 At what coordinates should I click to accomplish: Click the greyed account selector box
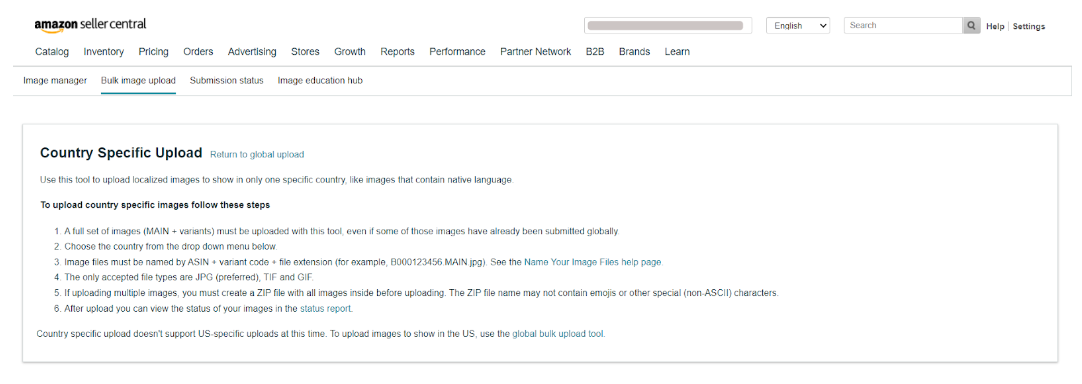click(668, 26)
